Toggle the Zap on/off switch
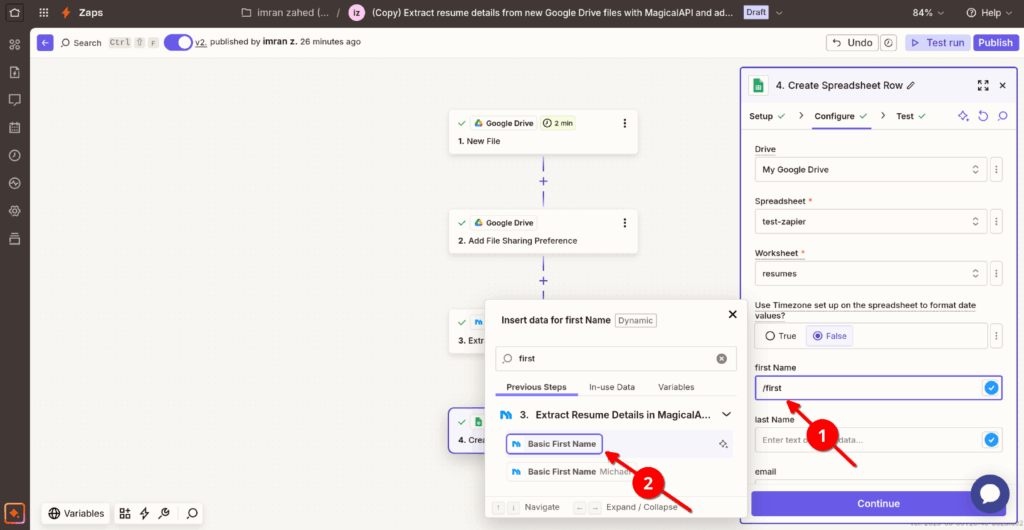The width and height of the screenshot is (1024, 530). [x=178, y=42]
